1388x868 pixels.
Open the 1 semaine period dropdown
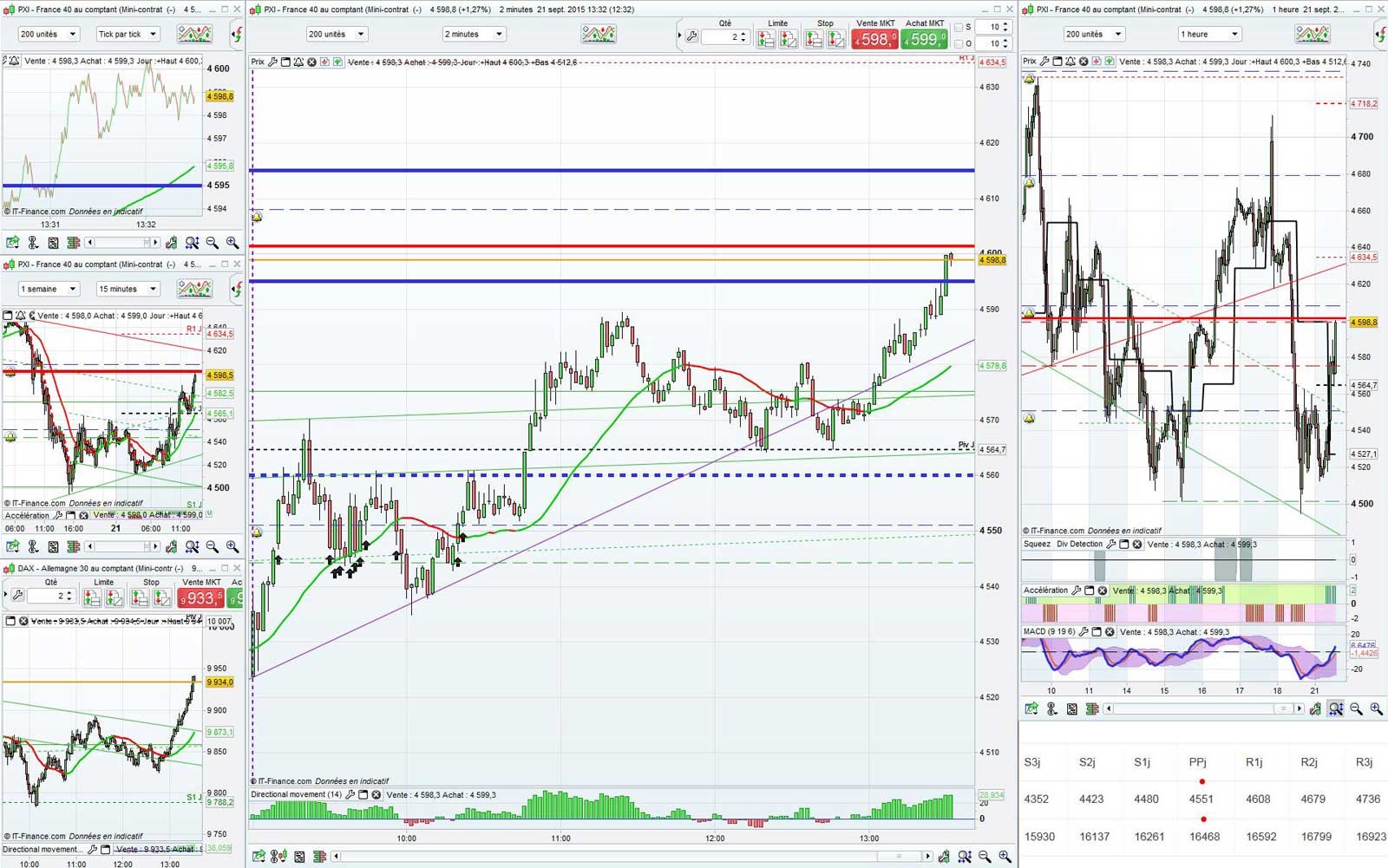click(x=49, y=289)
